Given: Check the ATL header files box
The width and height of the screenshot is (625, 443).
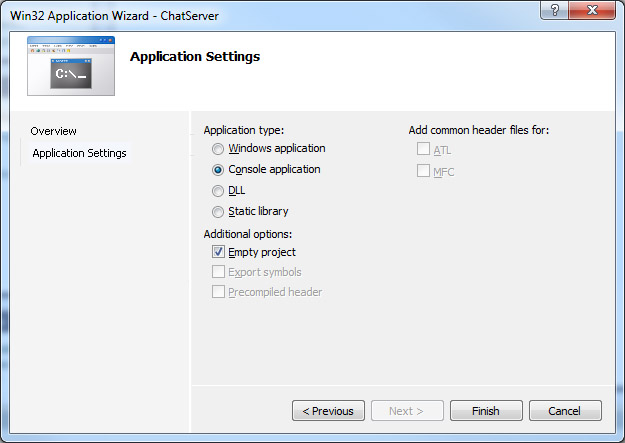Looking at the screenshot, I should pyautogui.click(x=423, y=149).
